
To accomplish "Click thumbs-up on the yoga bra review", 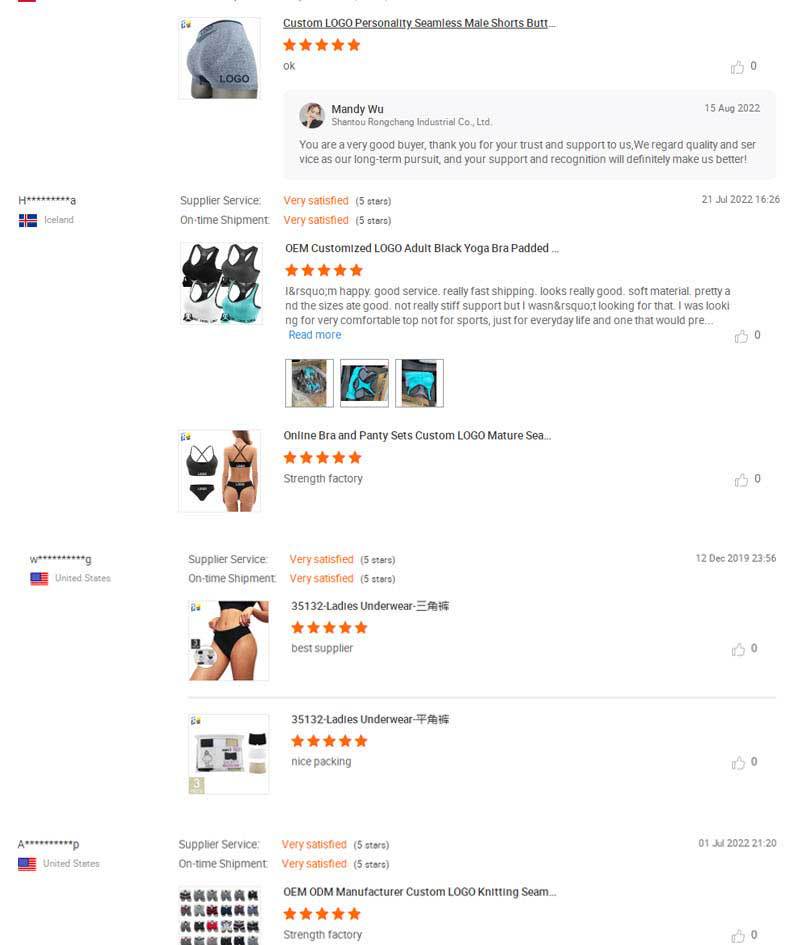I will click(x=741, y=336).
